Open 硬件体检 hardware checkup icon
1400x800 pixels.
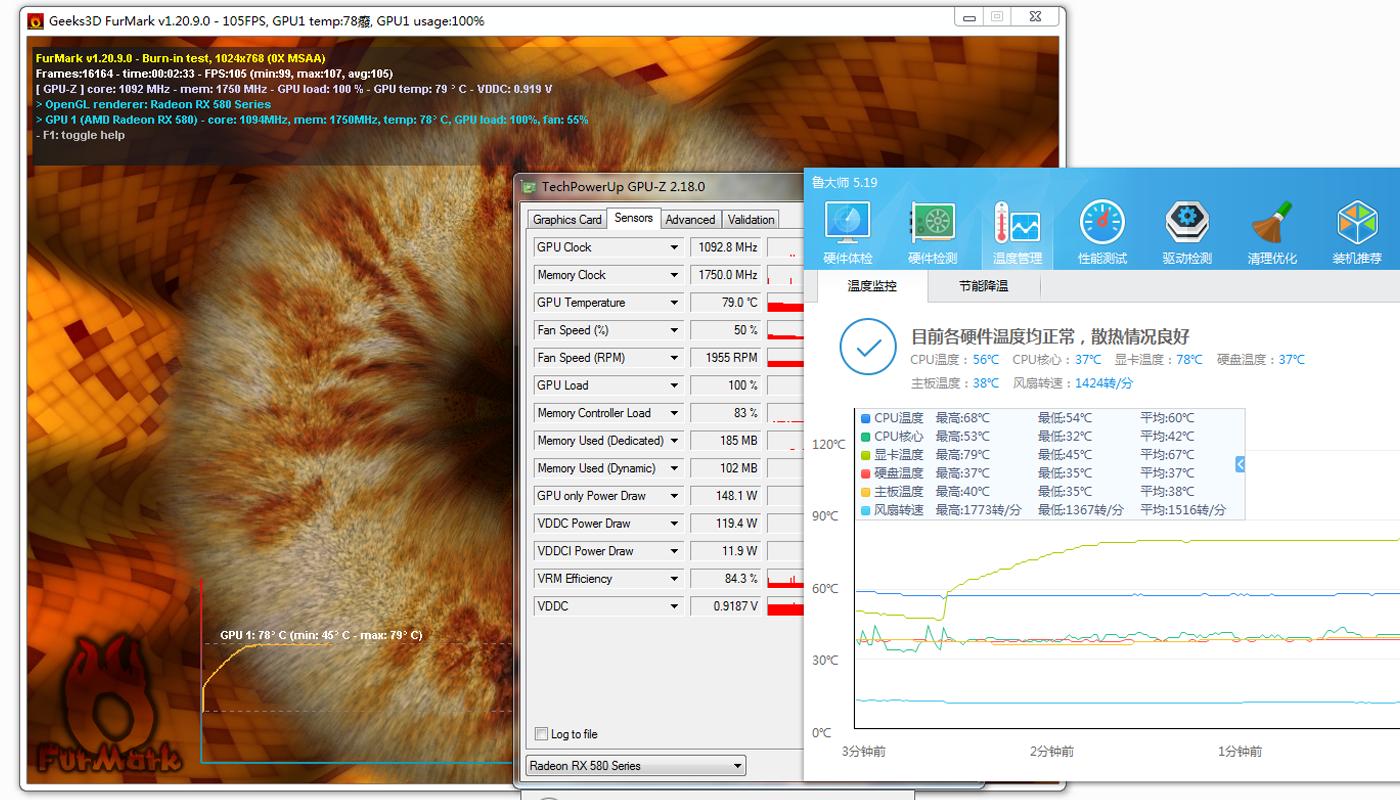tap(847, 223)
